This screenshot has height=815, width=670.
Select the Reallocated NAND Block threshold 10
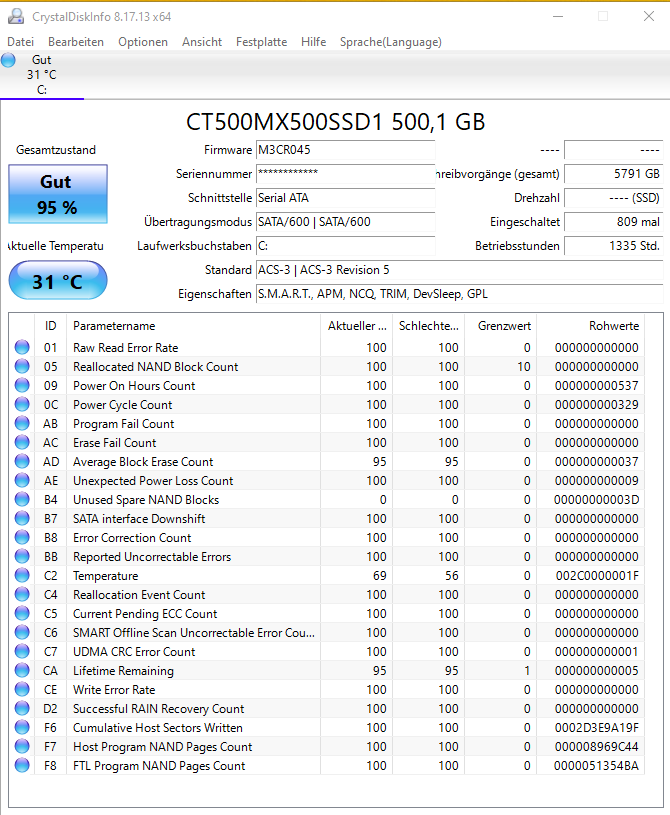(524, 367)
